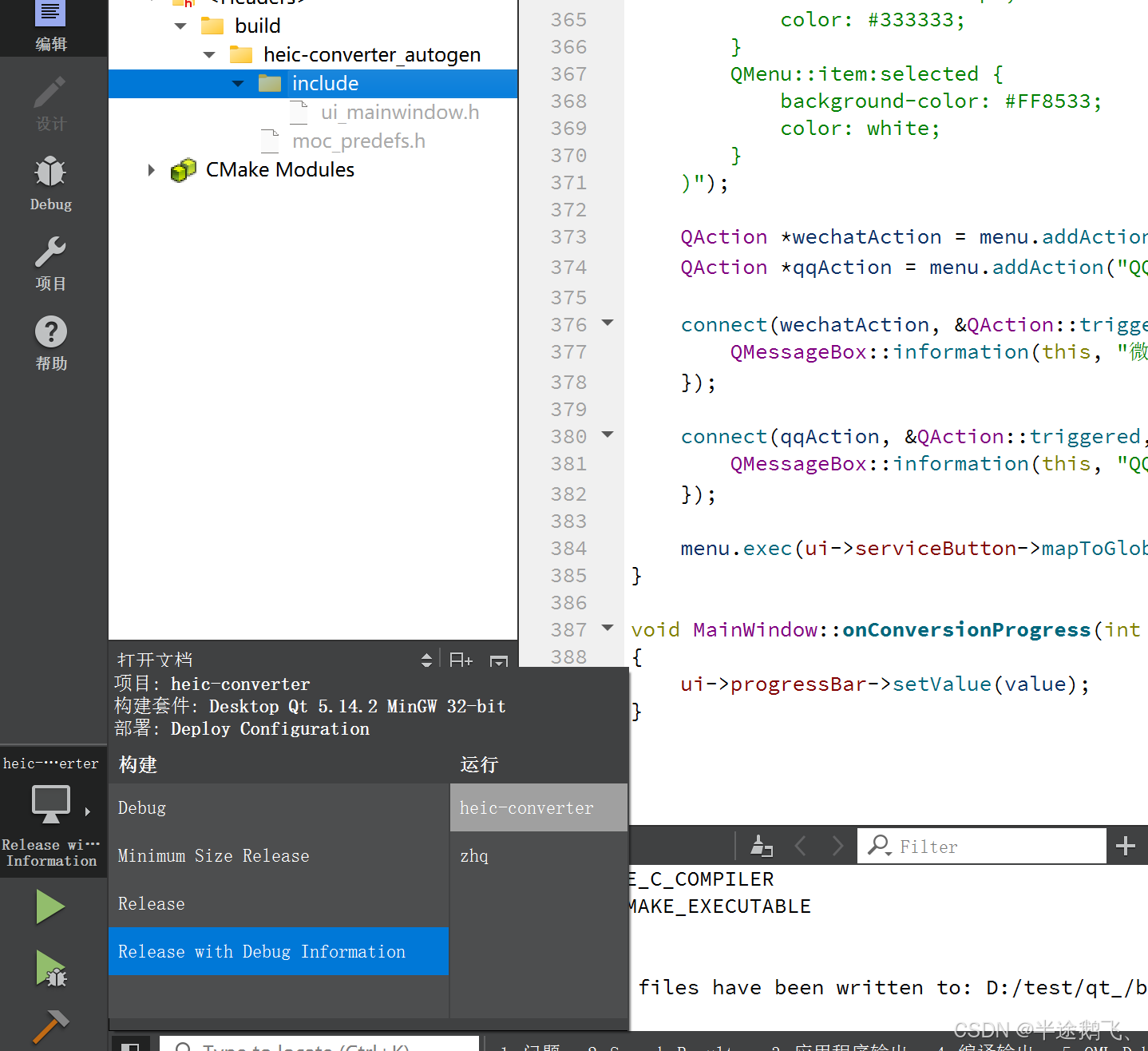Click the QMenu::item:selected line
The image size is (1148, 1051).
pos(866,74)
